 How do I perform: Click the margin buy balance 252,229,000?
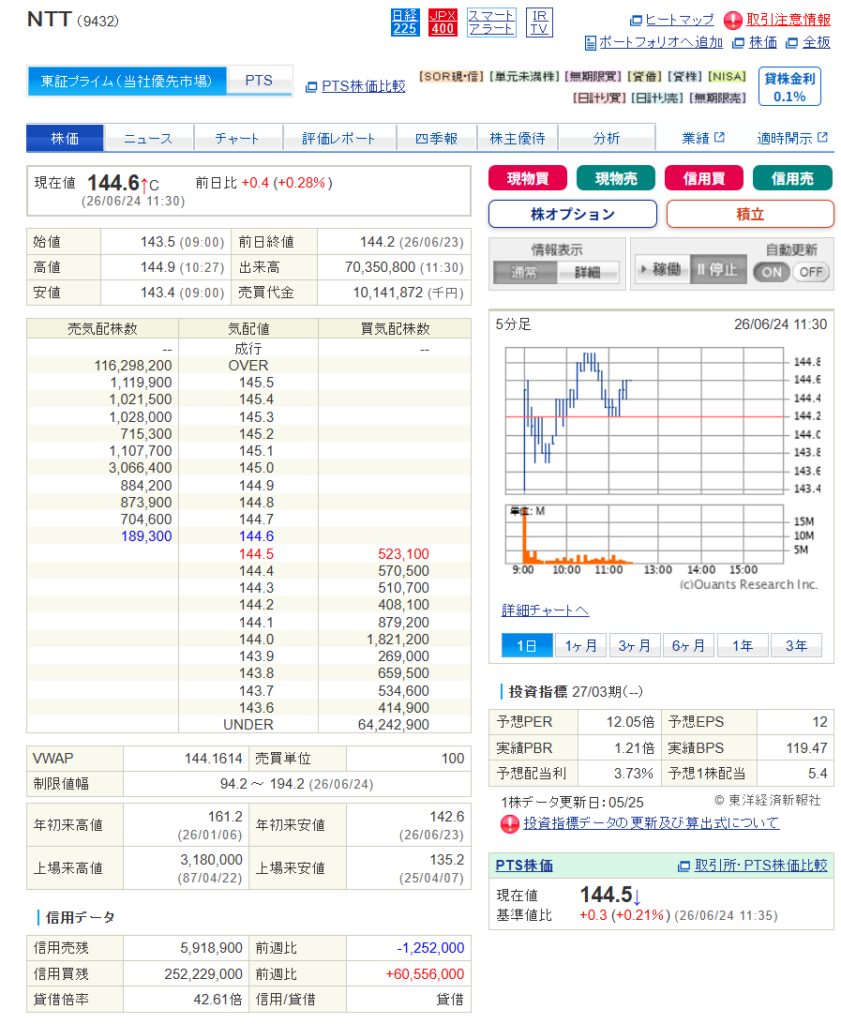tap(203, 974)
